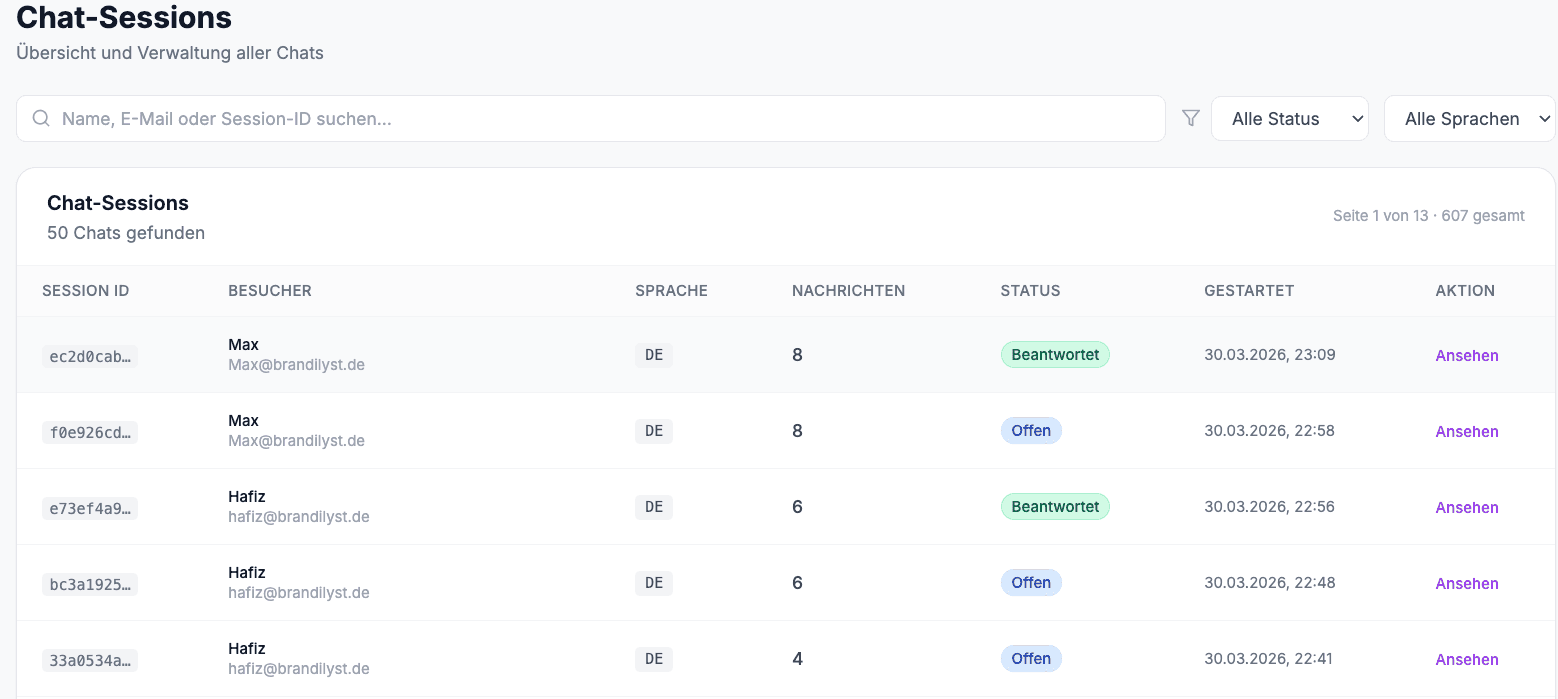
Task: Click the Beantwortet status badge for Max
Action: (x=1055, y=354)
